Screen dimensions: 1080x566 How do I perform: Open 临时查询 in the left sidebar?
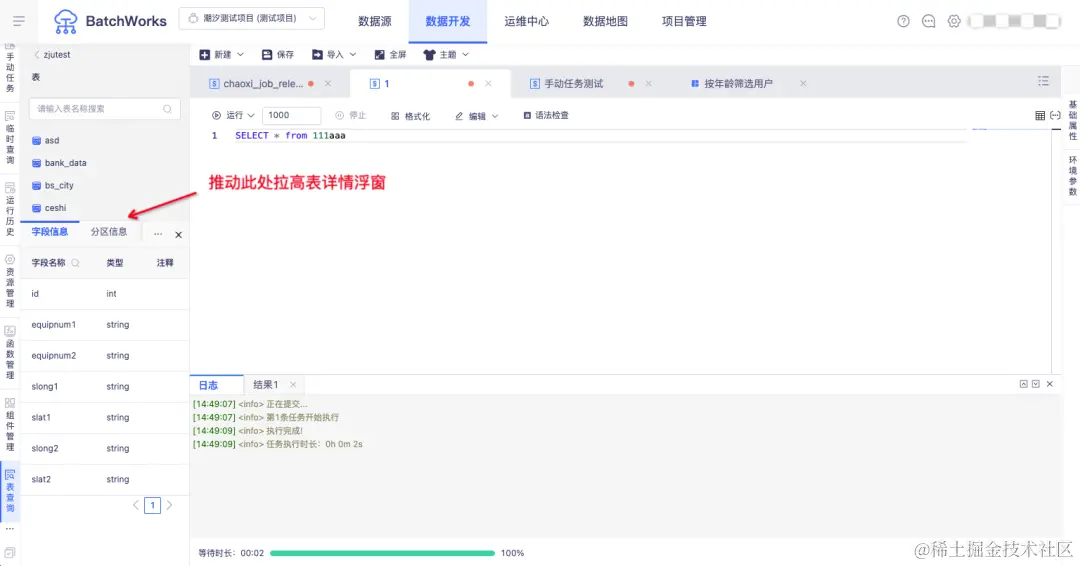pos(10,138)
